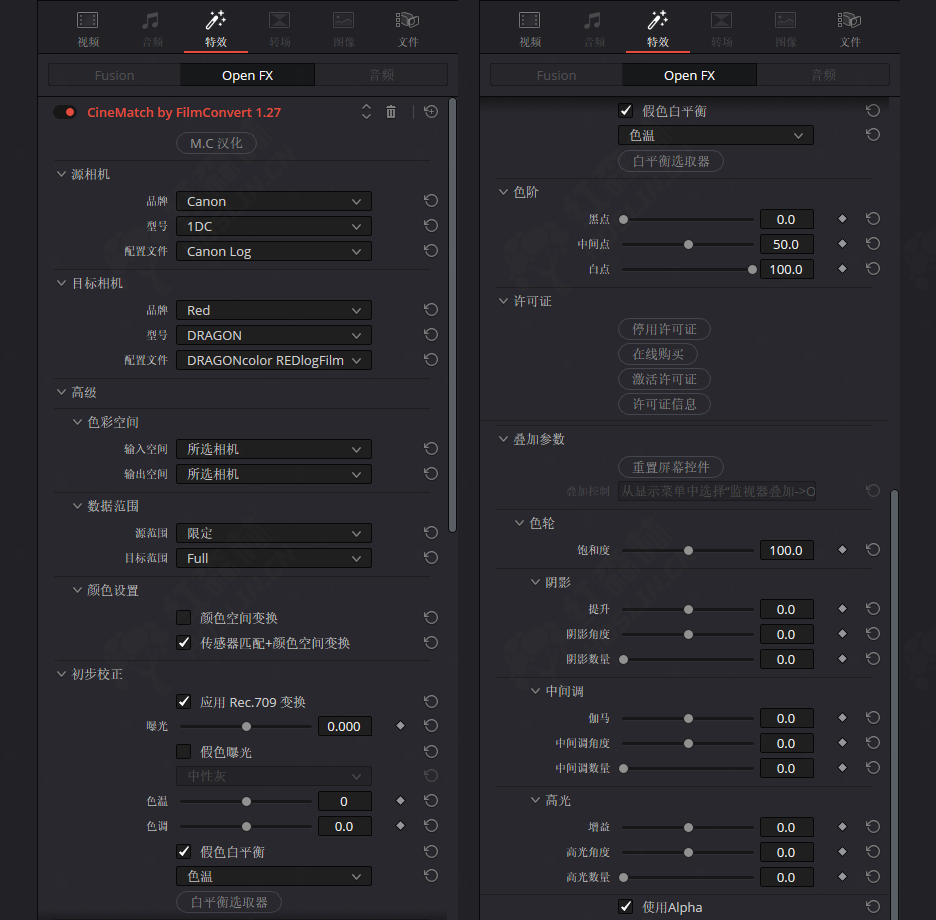Switch to 音频 subtab in left panel
936x920 pixels.
click(x=381, y=75)
